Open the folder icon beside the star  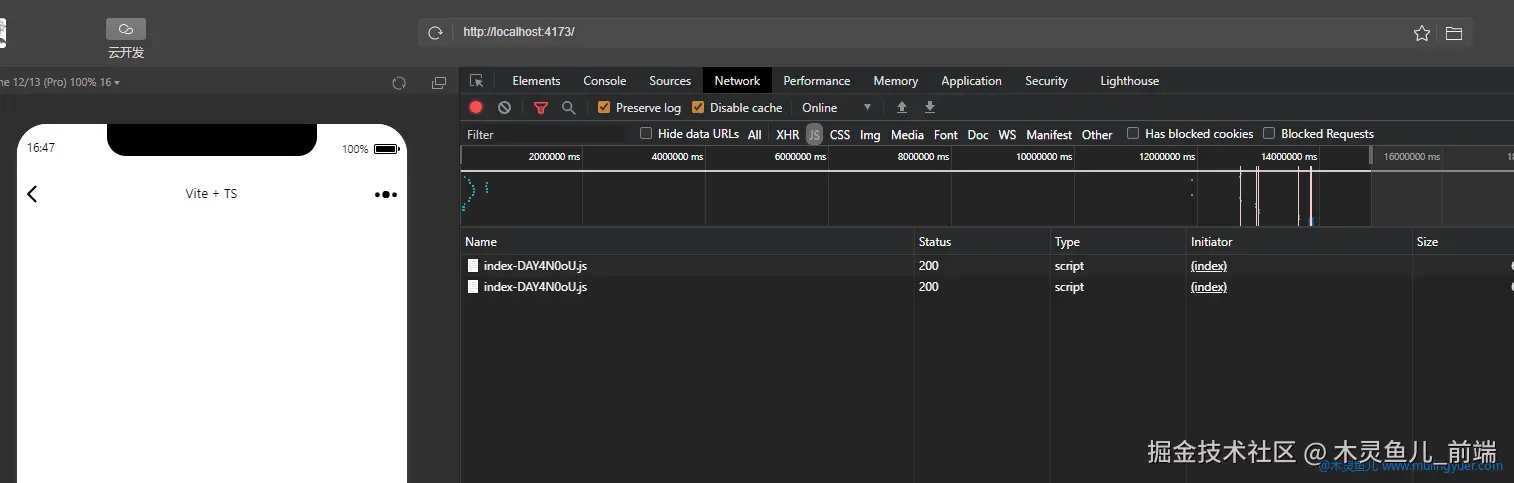(x=1454, y=33)
